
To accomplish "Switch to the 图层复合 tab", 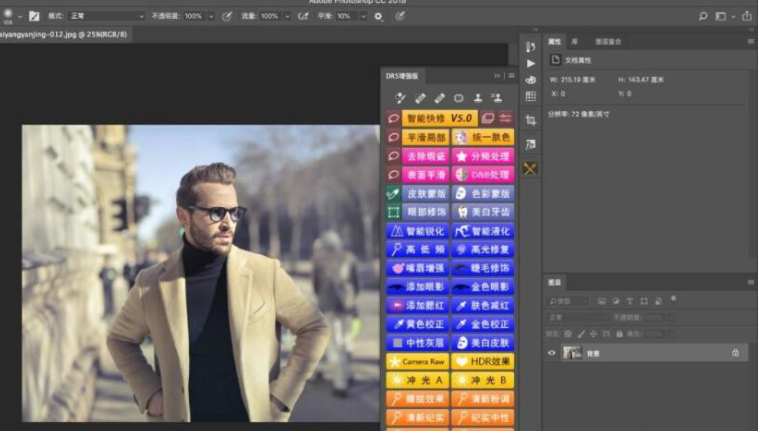I will point(608,42).
